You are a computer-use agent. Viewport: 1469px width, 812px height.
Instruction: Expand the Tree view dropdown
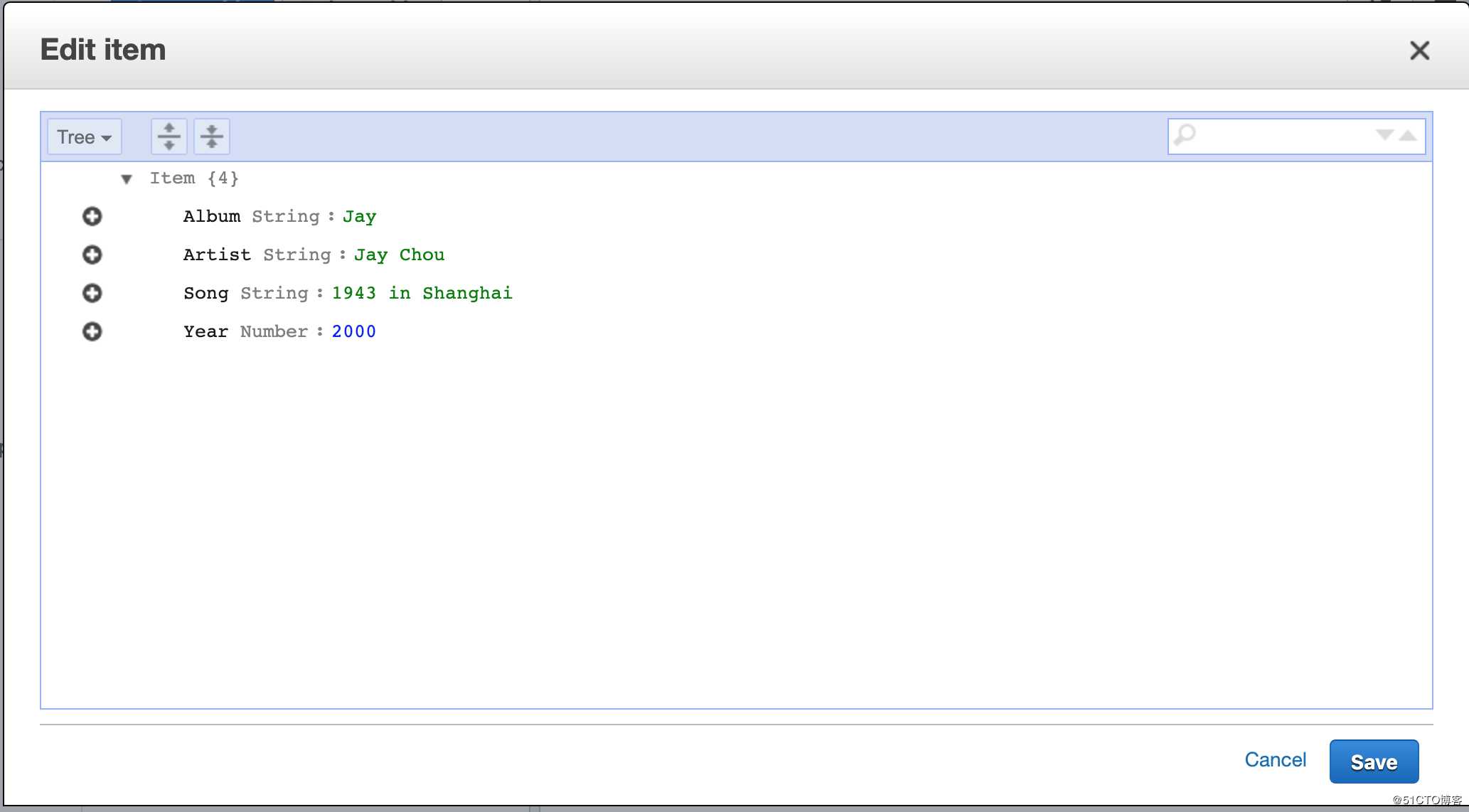tap(85, 137)
